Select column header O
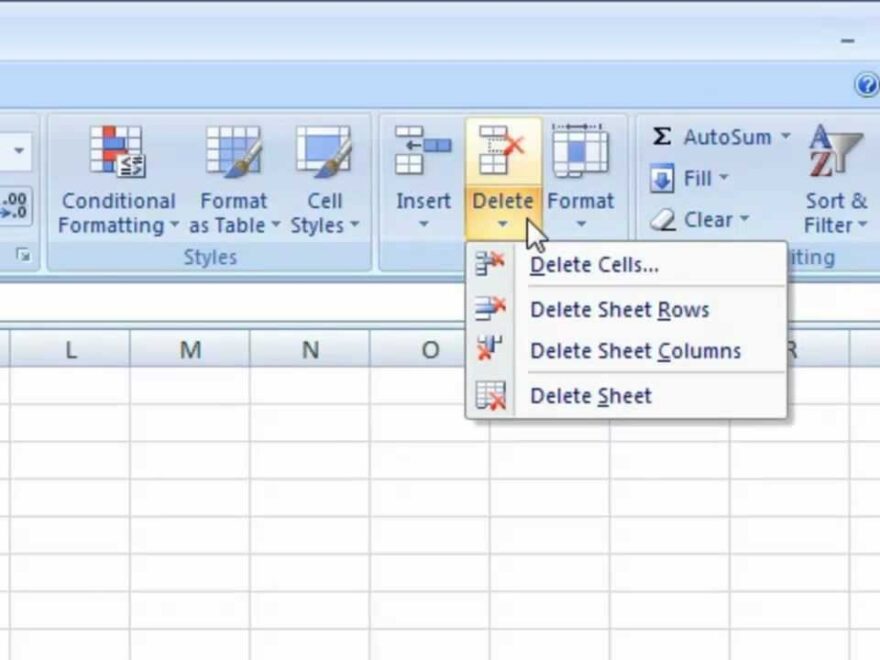This screenshot has height=660, width=880. coord(429,350)
